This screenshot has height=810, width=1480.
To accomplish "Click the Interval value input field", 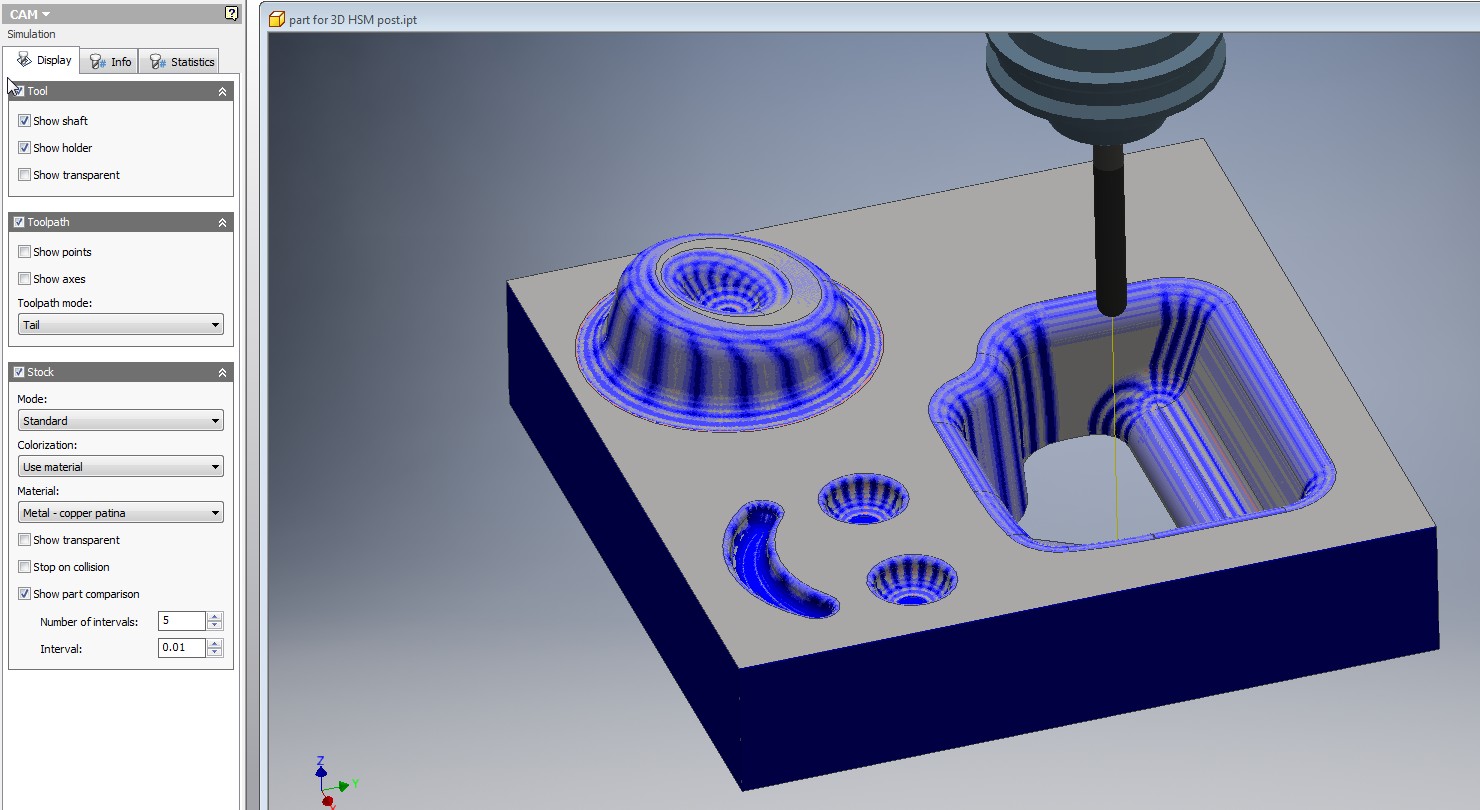I will coord(181,648).
